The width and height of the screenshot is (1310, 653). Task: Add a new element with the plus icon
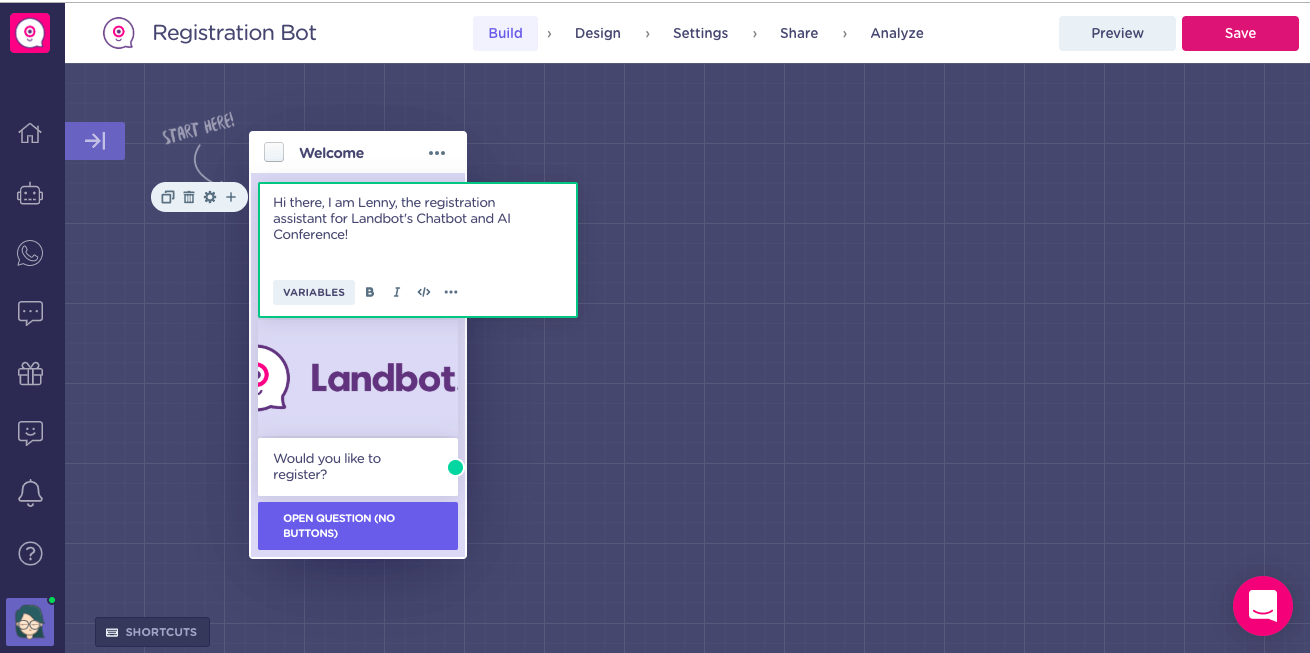(231, 197)
